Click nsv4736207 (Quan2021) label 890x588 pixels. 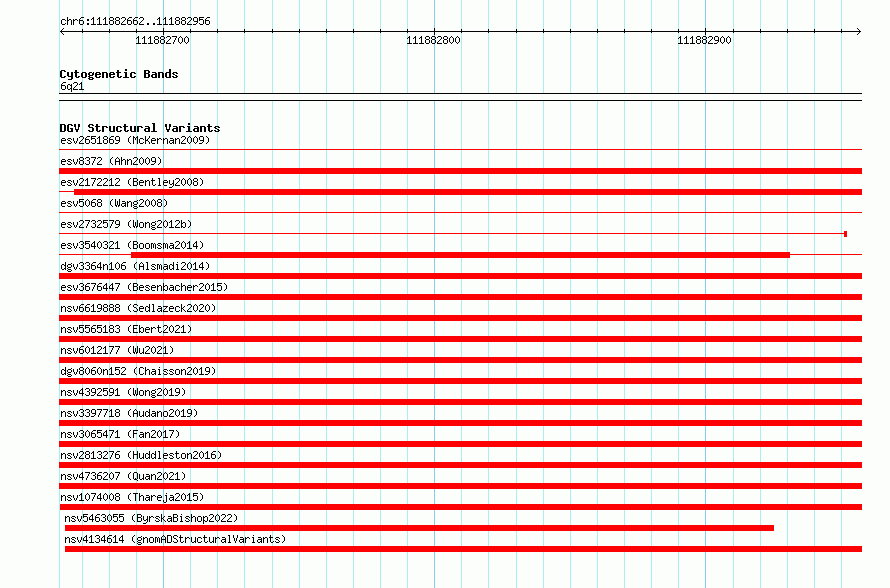pyautogui.click(x=123, y=476)
